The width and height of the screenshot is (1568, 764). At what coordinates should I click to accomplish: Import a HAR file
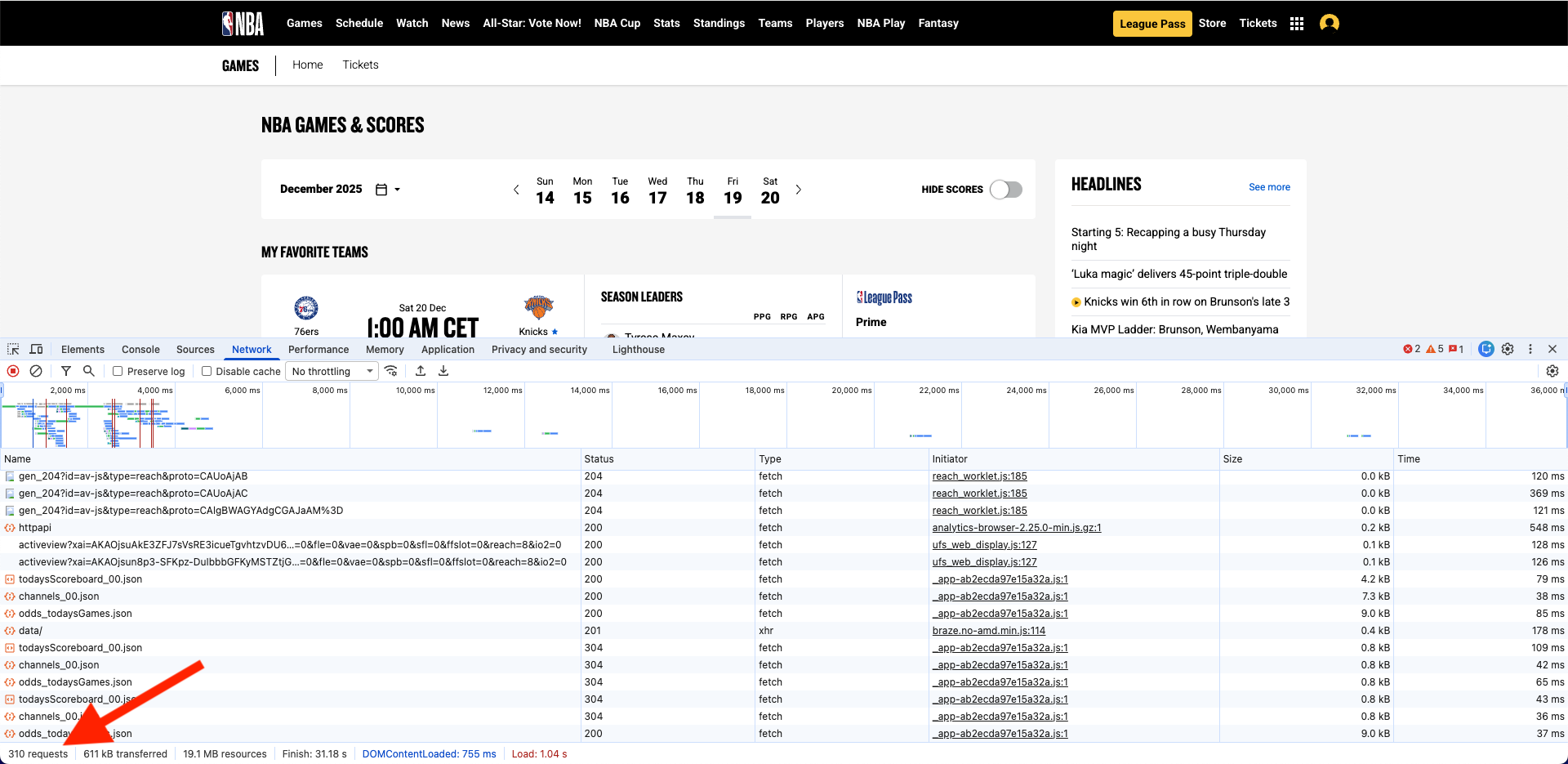[421, 371]
